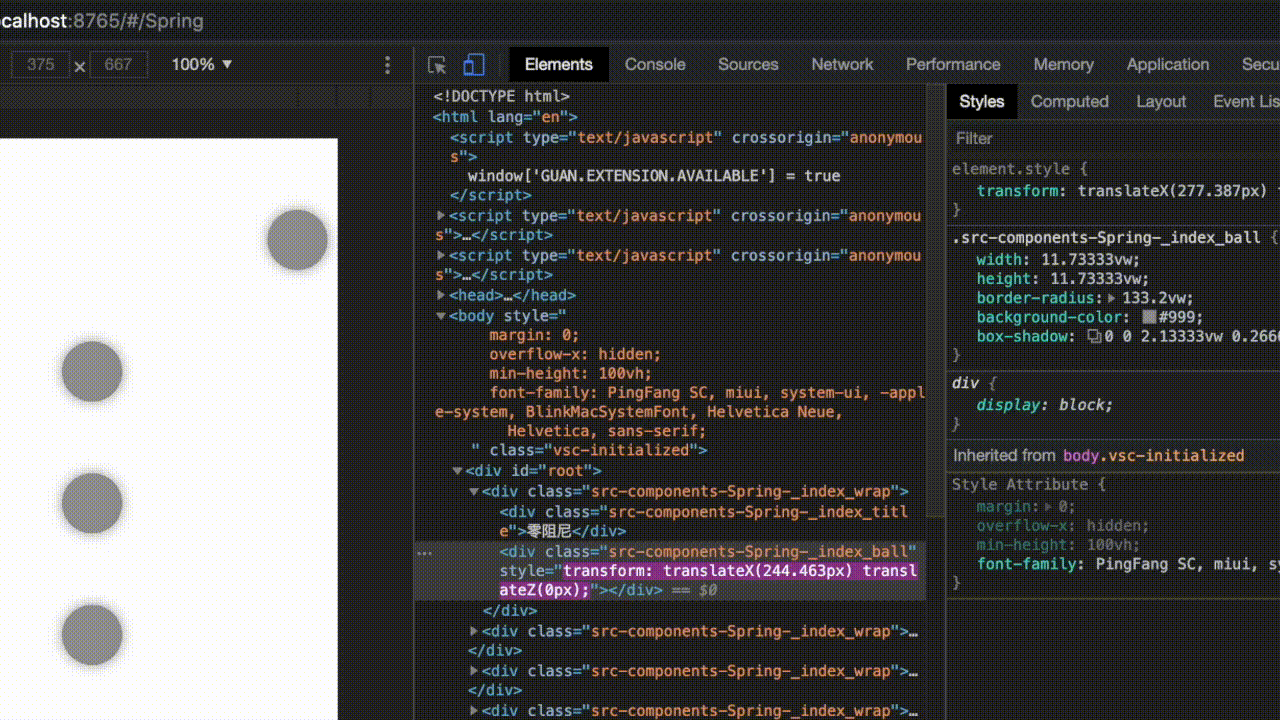Click the localhost:8765 address bar URL
This screenshot has height=720, width=1280.
tap(102, 20)
